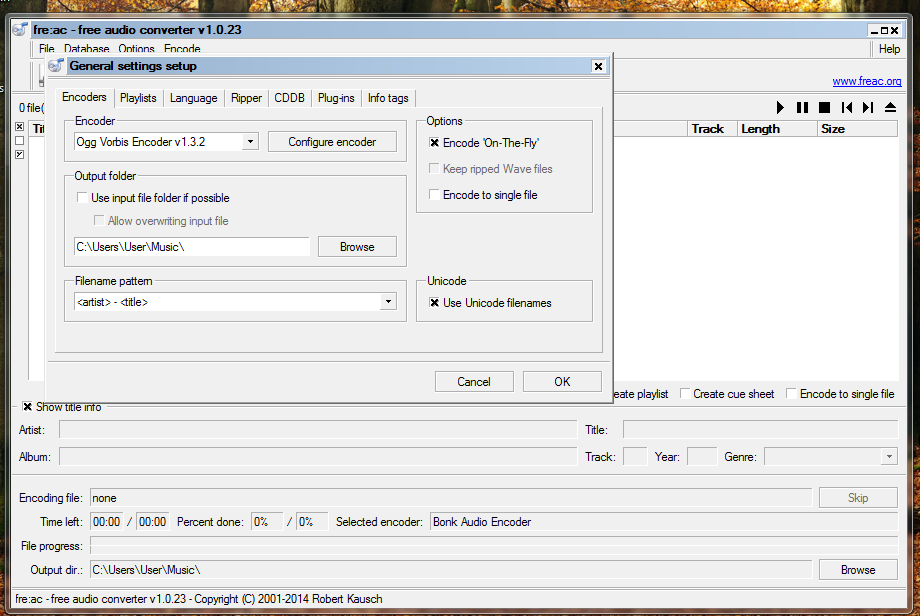Click Browse in the Output folder group
The width and height of the screenshot is (920, 616).
click(x=357, y=247)
